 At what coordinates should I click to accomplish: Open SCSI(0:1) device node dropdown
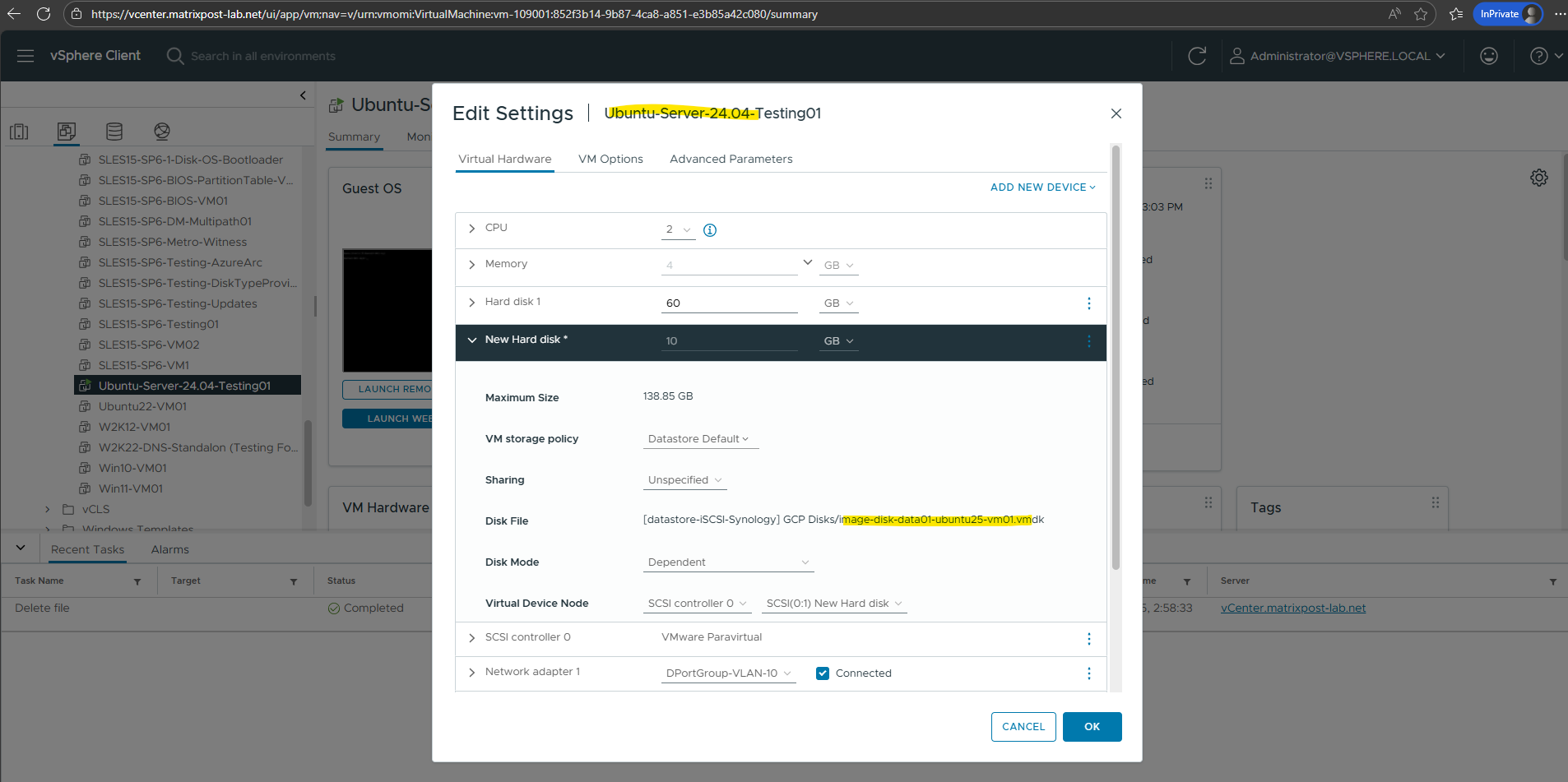[834, 604]
